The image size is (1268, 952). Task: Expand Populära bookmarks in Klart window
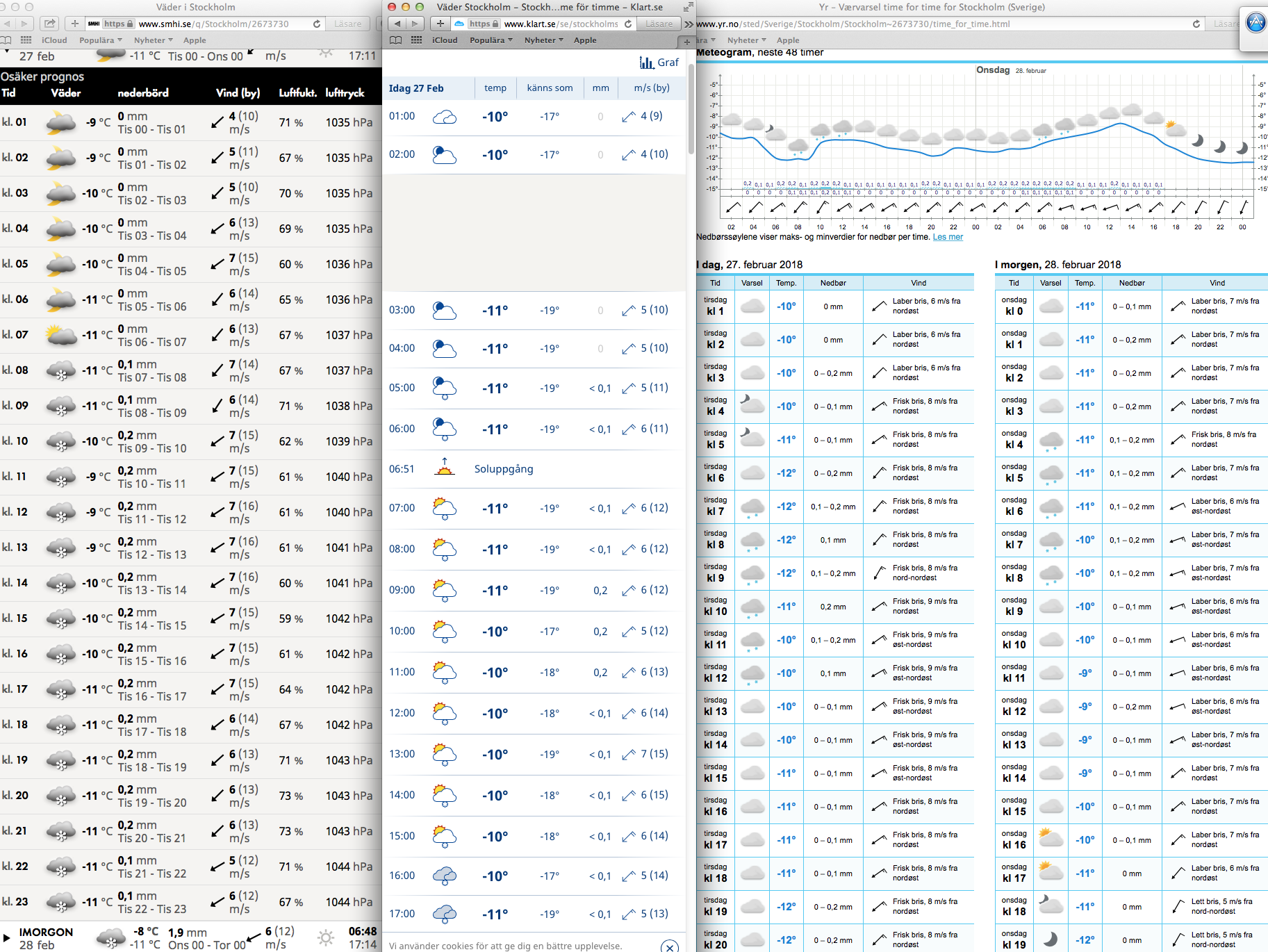(491, 40)
